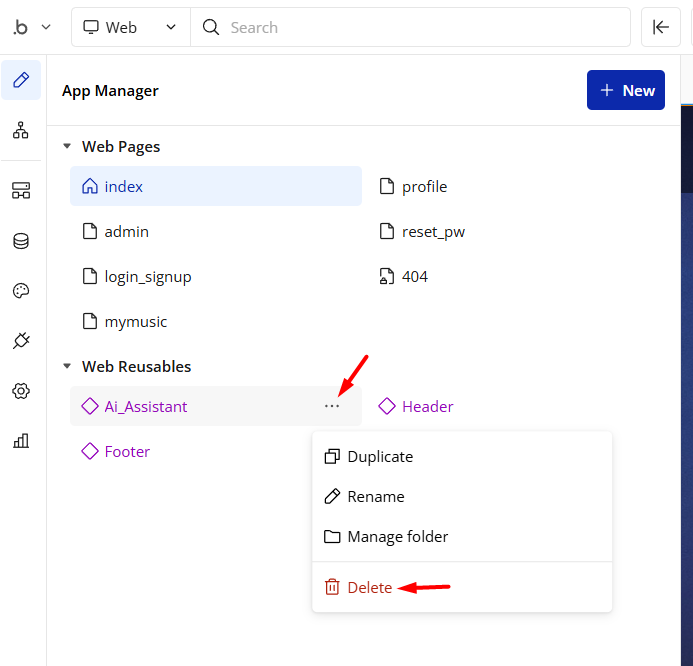Viewport: 693px width, 666px height.
Task: Open the Plugins plug icon
Action: [21, 341]
